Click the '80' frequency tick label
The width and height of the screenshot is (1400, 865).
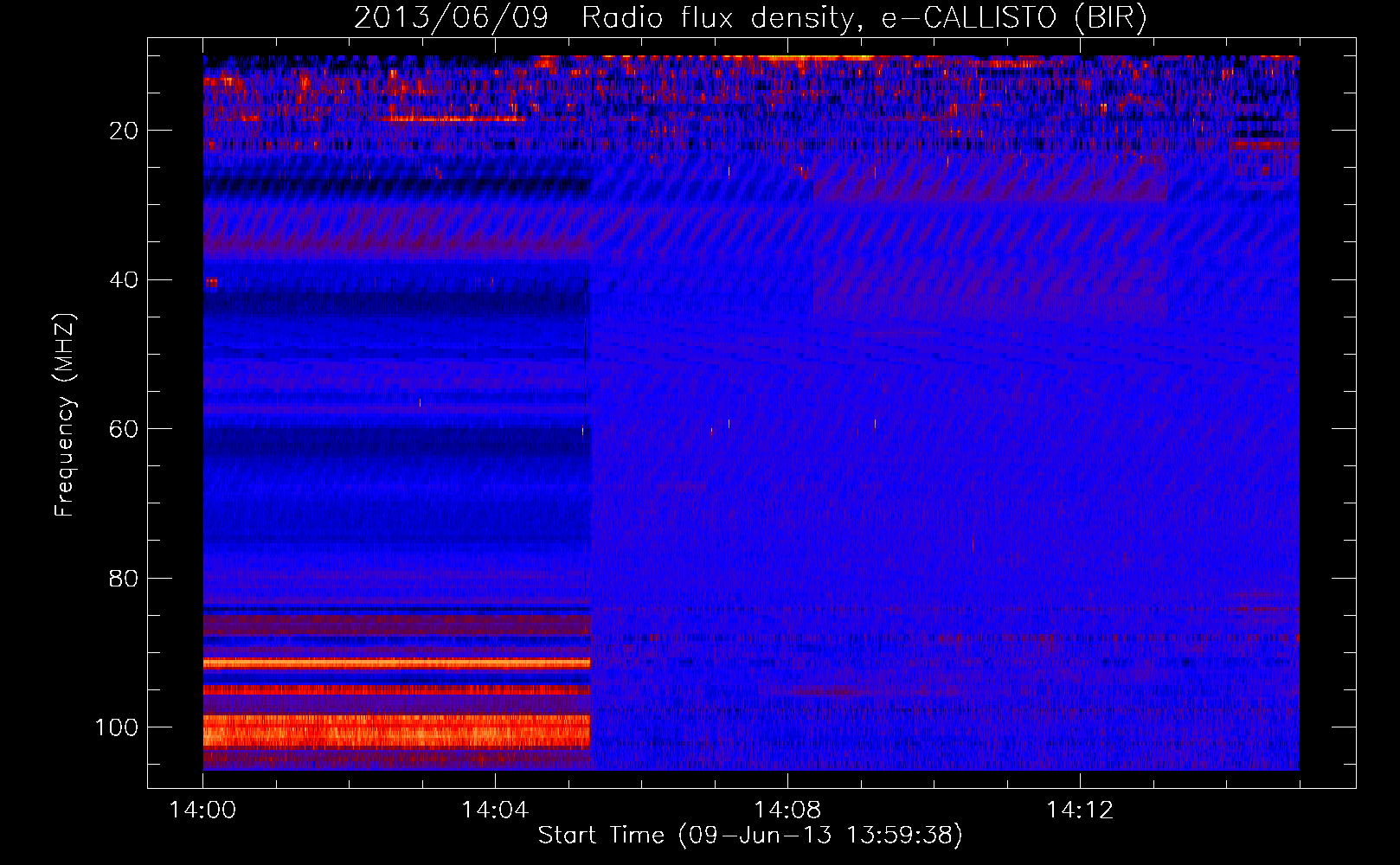click(x=125, y=578)
